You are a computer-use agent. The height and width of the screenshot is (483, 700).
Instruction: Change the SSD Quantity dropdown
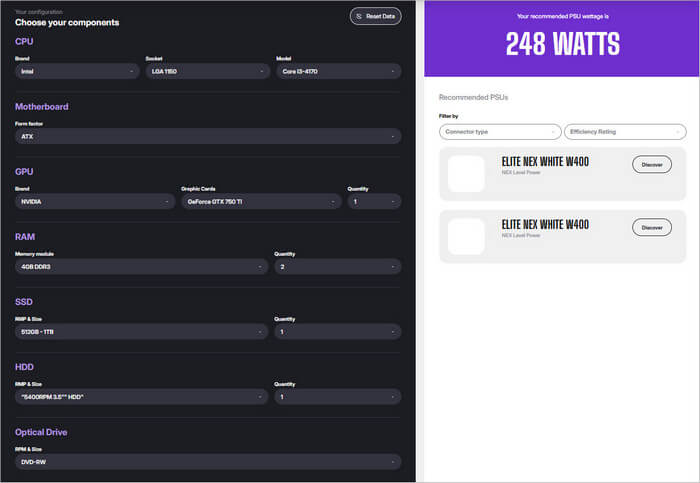[337, 331]
